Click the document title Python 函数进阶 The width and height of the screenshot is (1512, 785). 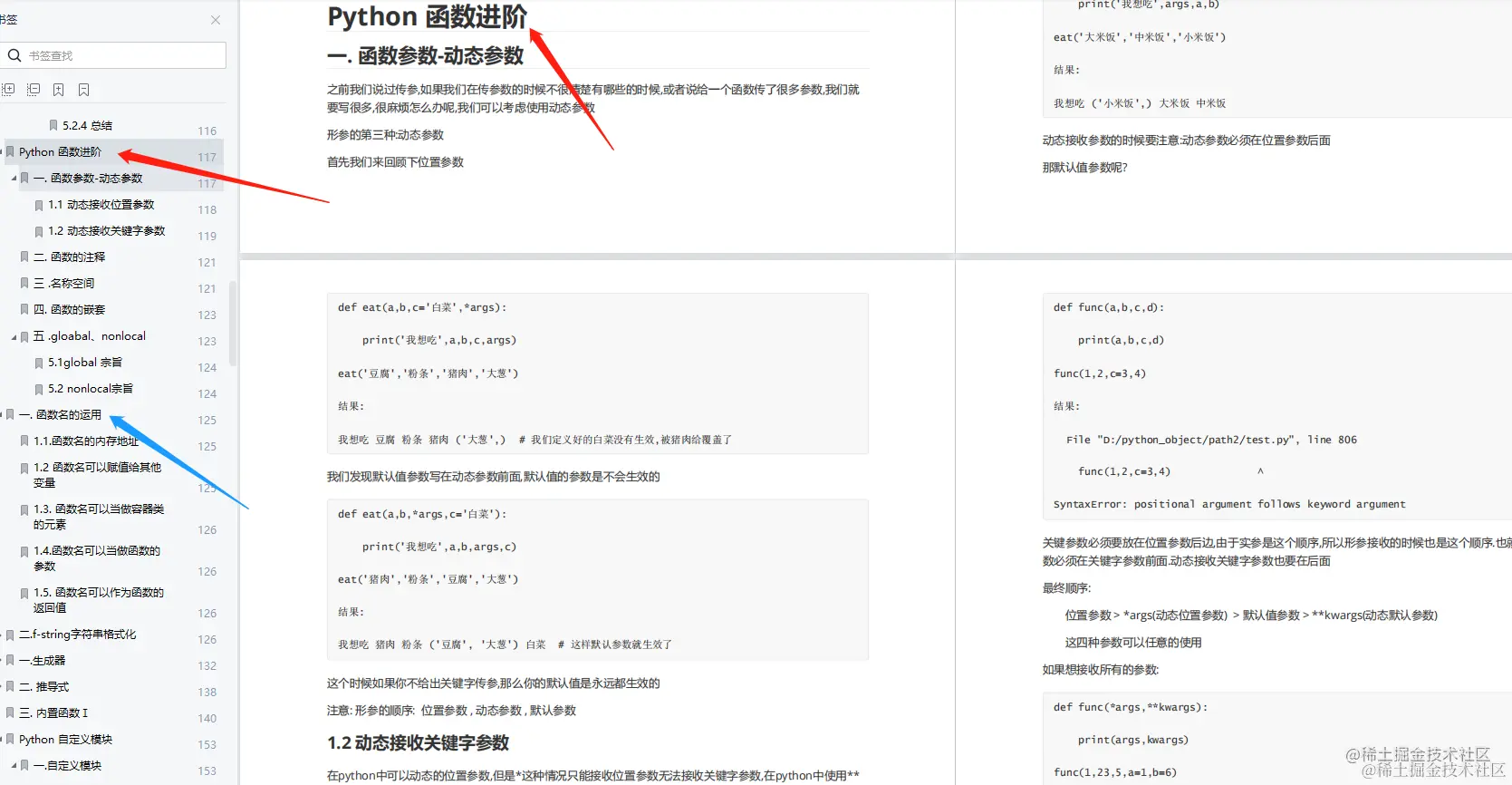click(427, 16)
